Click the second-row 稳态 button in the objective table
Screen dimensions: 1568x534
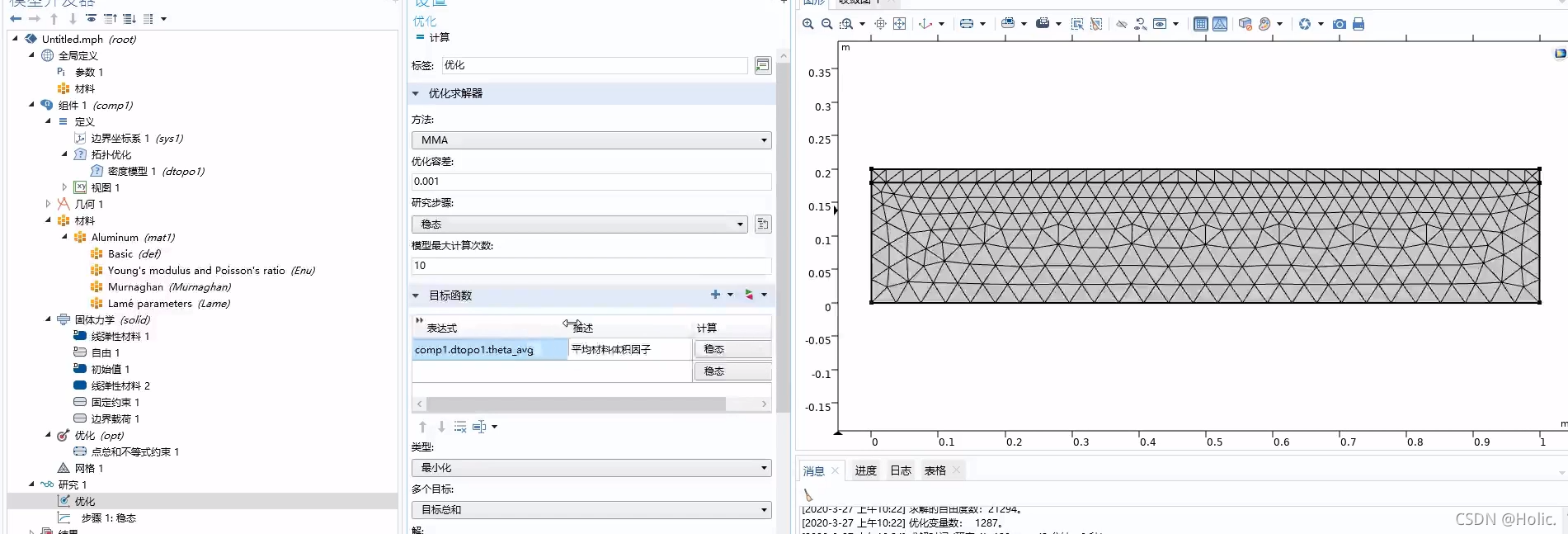[732, 371]
